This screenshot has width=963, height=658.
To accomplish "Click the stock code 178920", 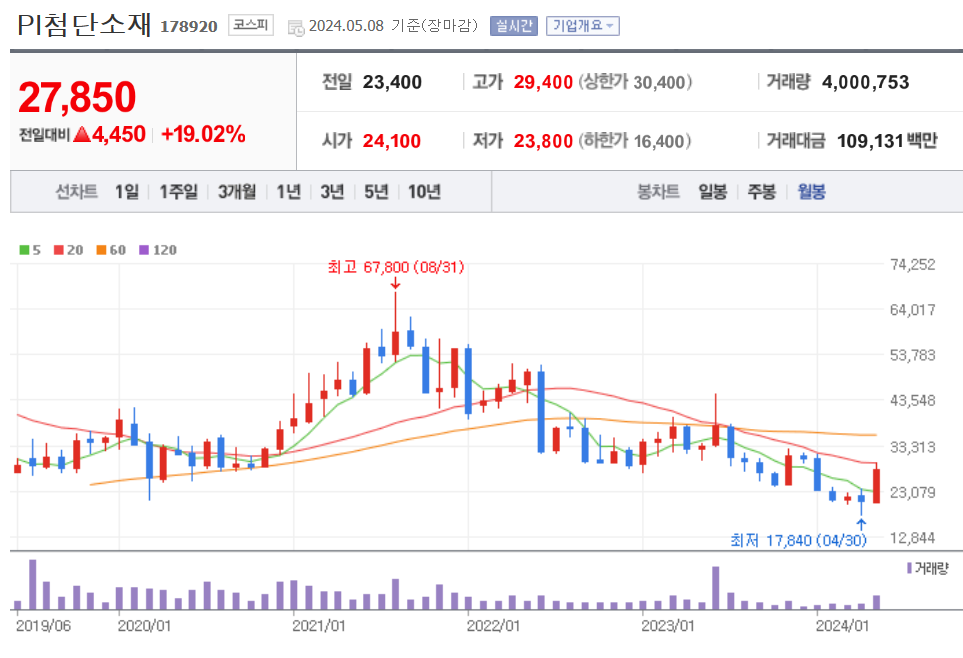I will [x=189, y=26].
